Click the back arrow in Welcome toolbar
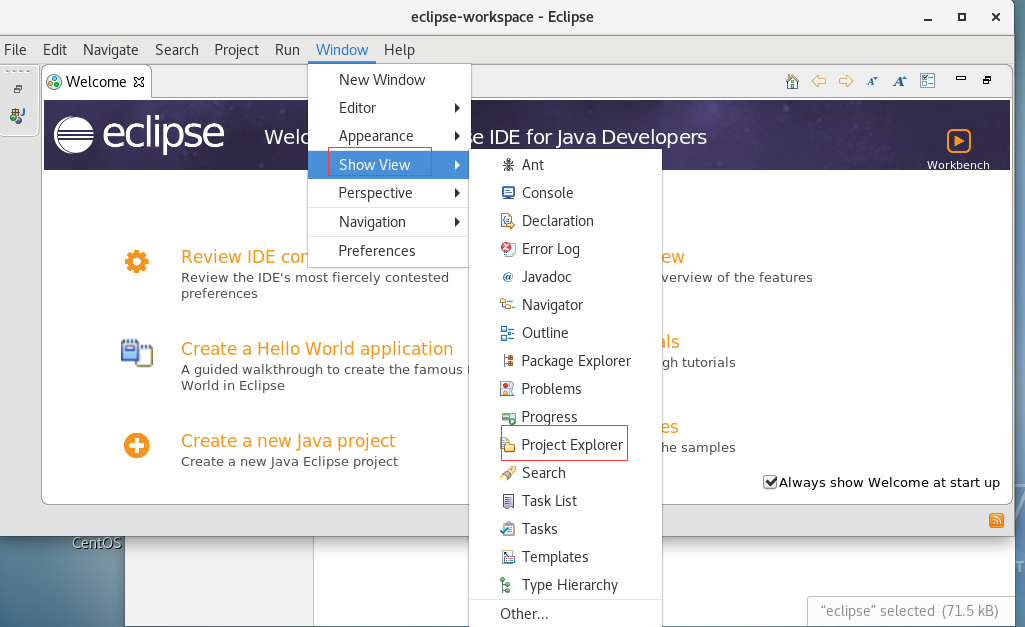The width and height of the screenshot is (1025, 627). pos(818,81)
